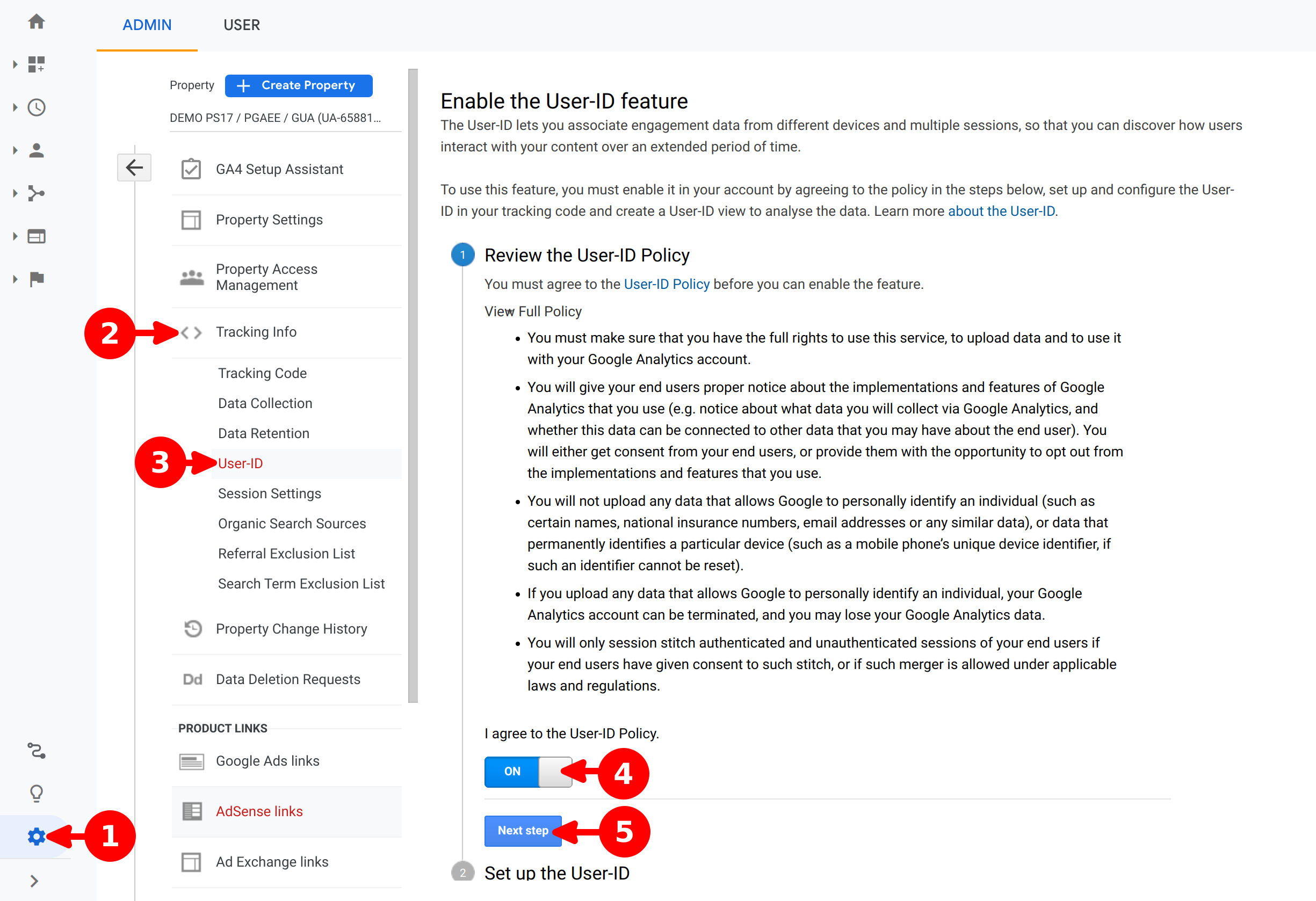Click the property column scrollbar
Viewport: 1316px width, 901px height.
click(413, 385)
